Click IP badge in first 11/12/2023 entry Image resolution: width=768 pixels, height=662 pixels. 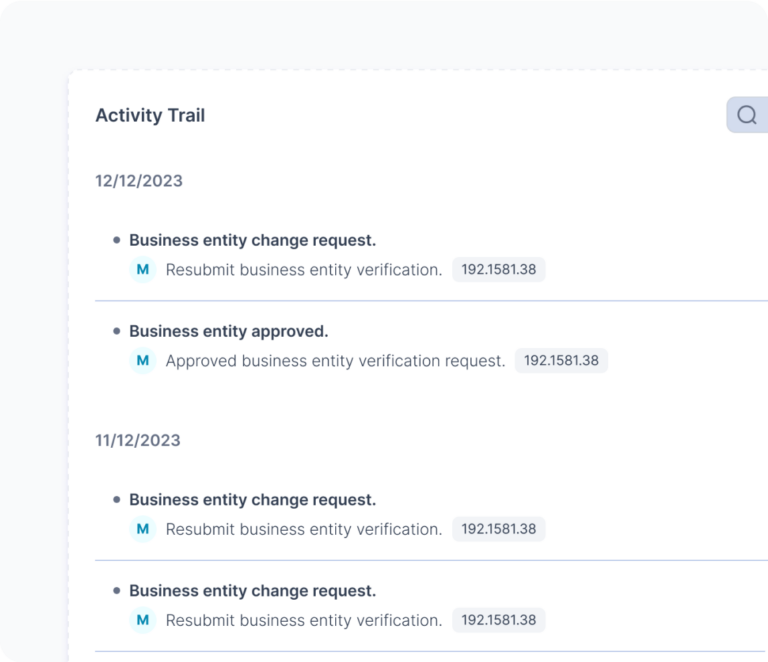(x=498, y=529)
